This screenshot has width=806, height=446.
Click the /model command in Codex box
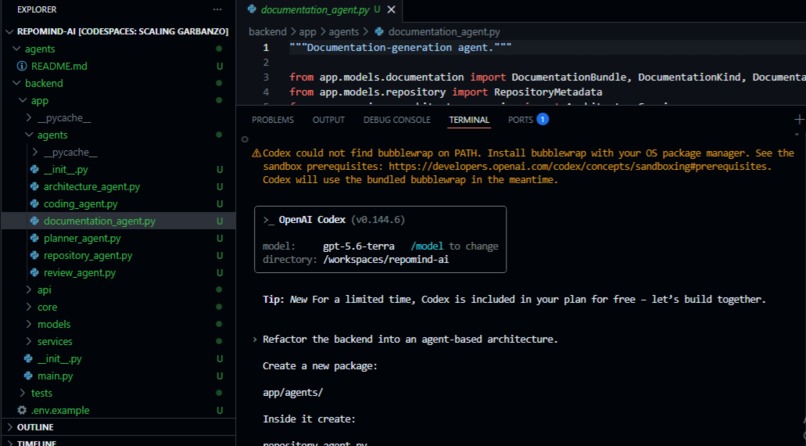coord(427,246)
